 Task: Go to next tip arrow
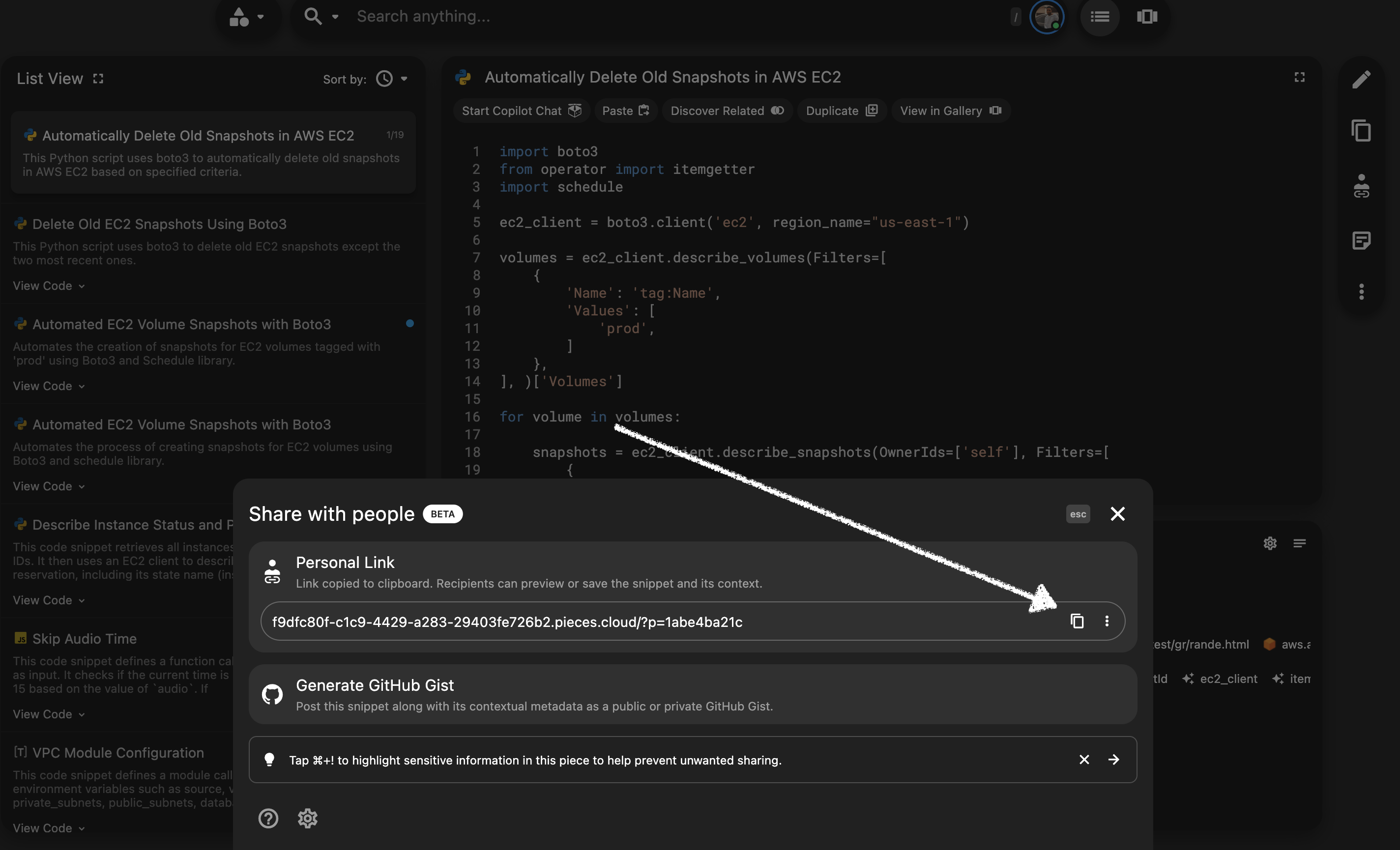pyautogui.click(x=1113, y=760)
